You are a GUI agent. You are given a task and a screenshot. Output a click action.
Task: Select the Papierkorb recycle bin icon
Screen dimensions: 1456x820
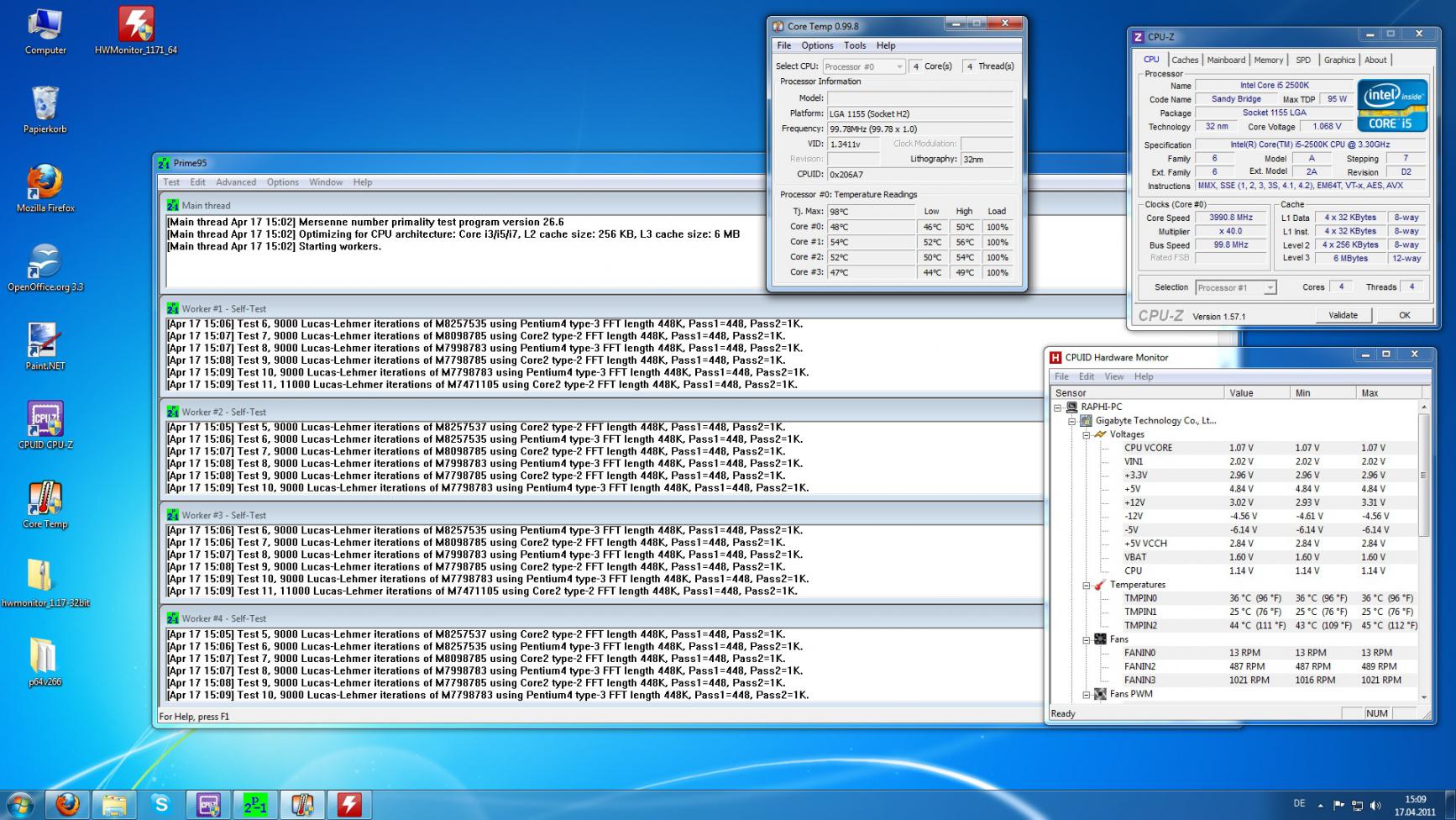click(45, 110)
